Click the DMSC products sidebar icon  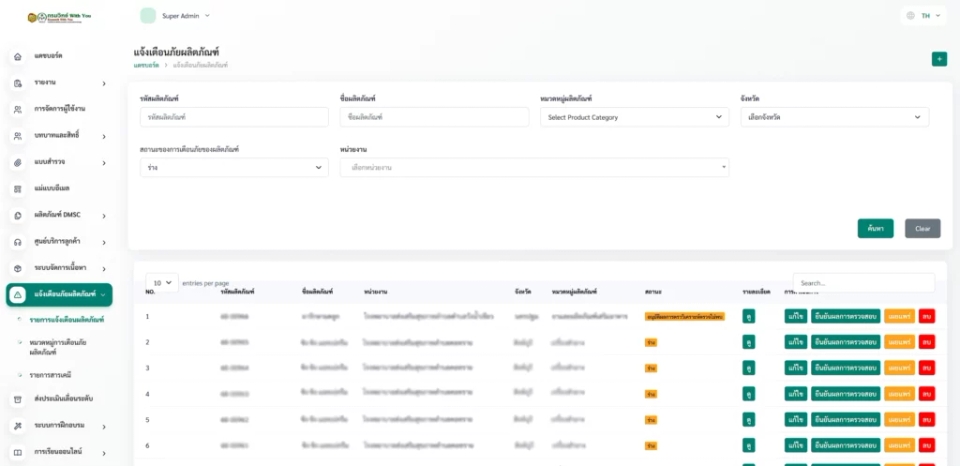pyautogui.click(x=18, y=216)
